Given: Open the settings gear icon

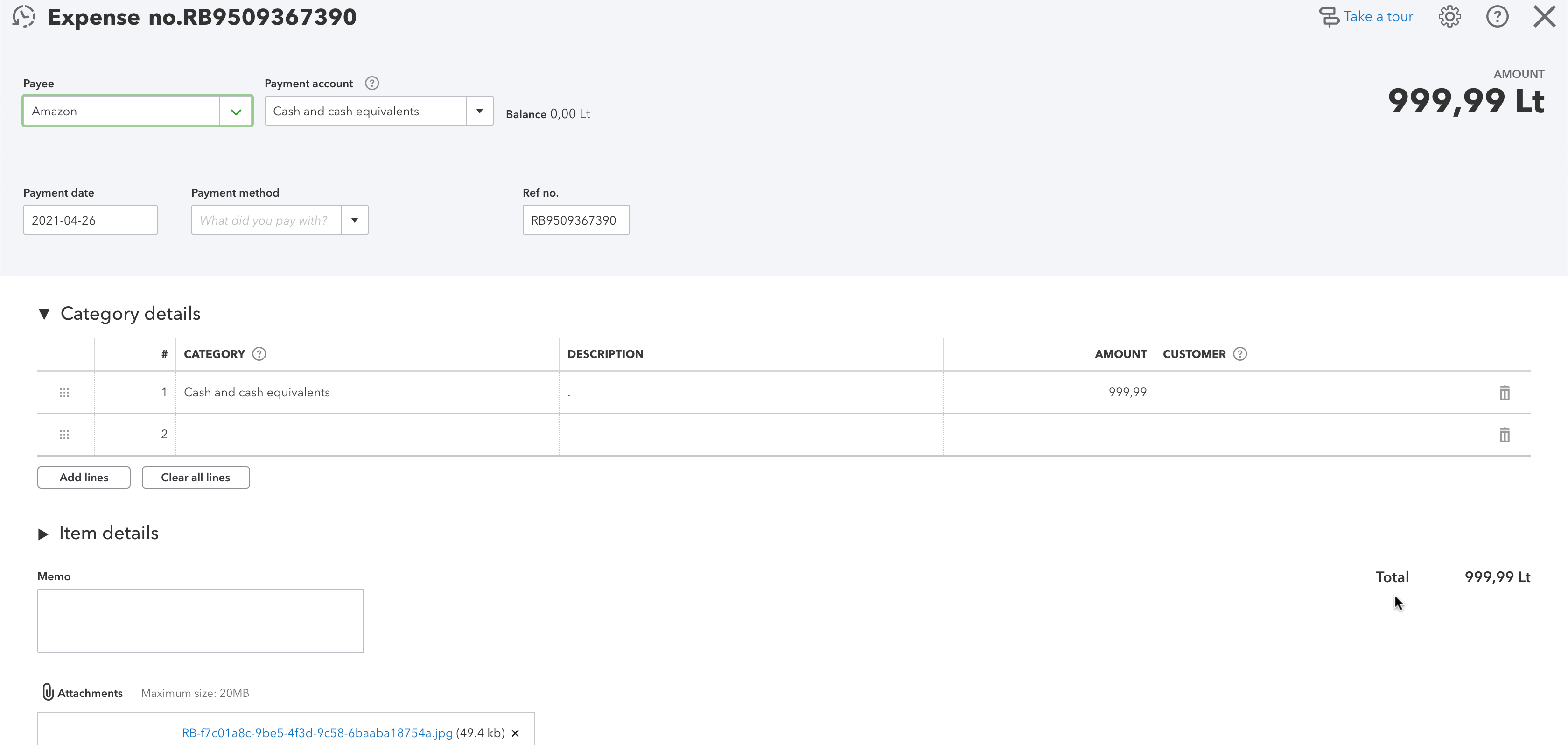Looking at the screenshot, I should (x=1449, y=16).
